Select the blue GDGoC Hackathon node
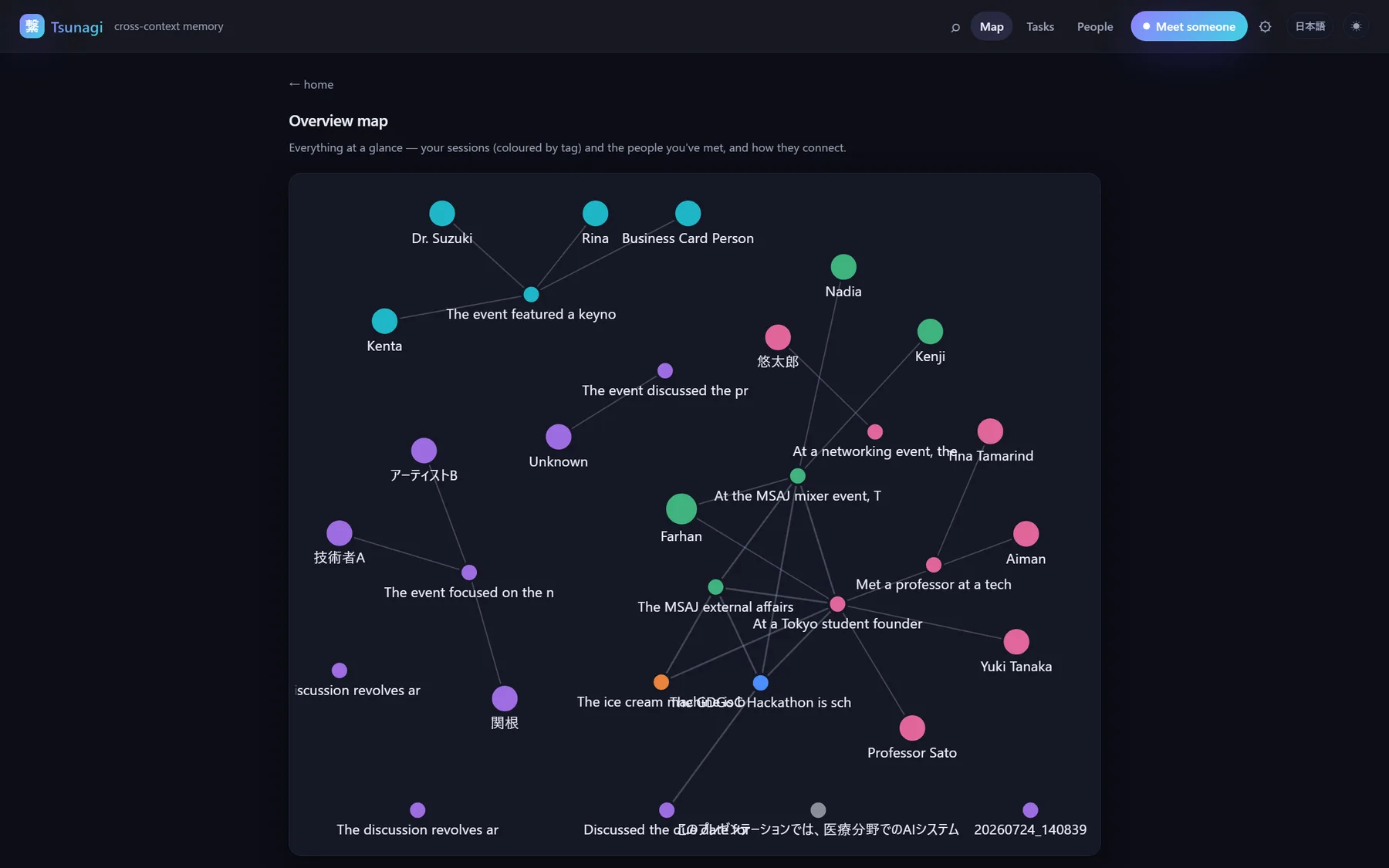The height and width of the screenshot is (868, 1389). pos(761,683)
